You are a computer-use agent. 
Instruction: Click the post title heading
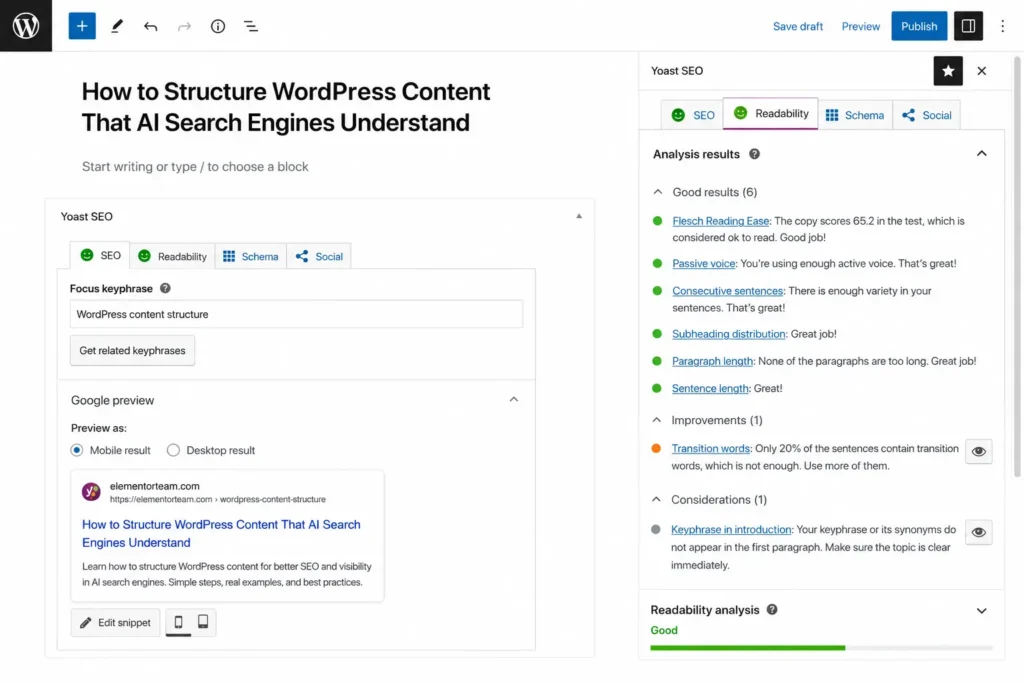tap(285, 106)
